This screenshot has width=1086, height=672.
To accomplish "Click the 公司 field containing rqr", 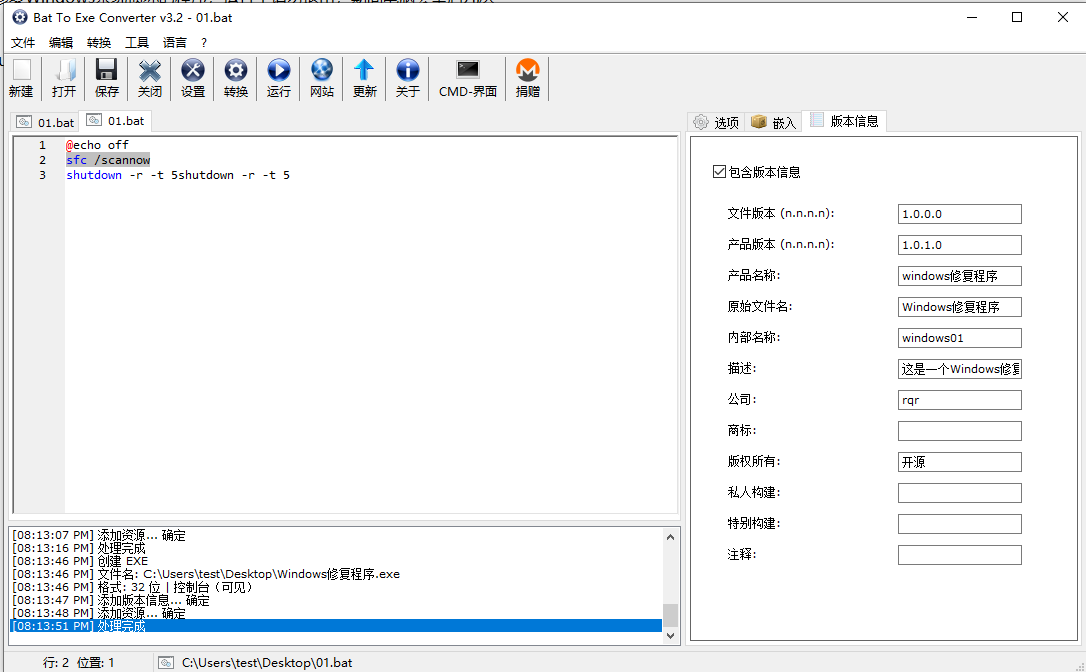I will pyautogui.click(x=959, y=400).
